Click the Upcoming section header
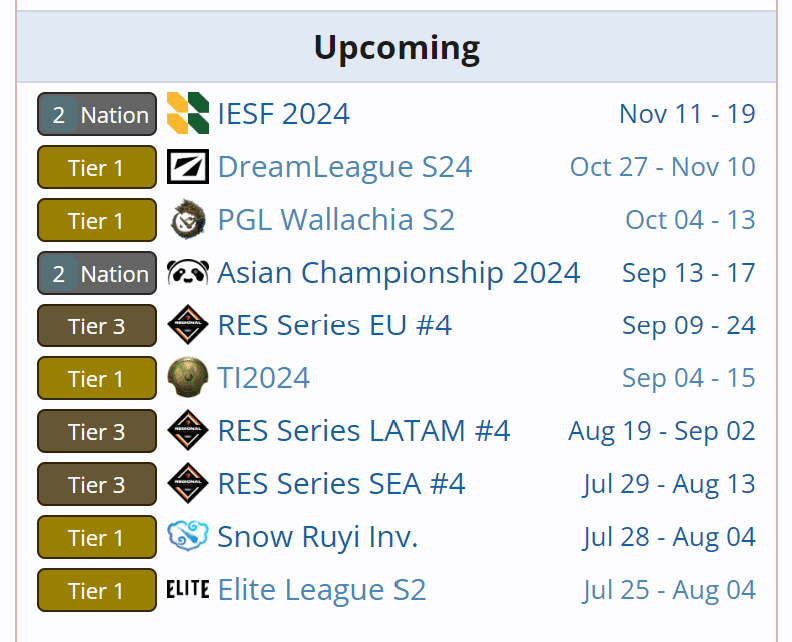Screen dimensions: 792x642 (x=396, y=47)
